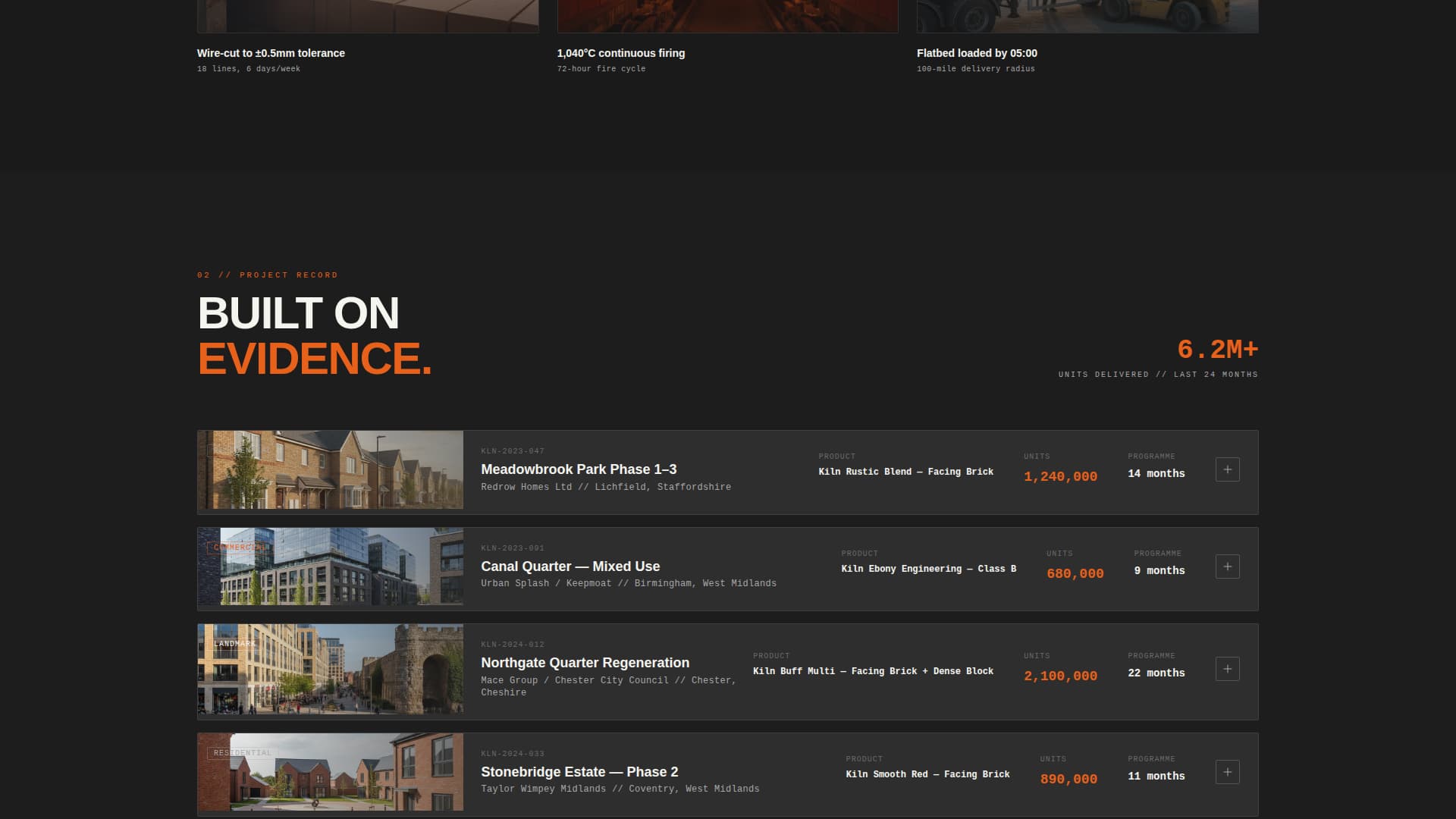This screenshot has height=819, width=1456.
Task: Expand the Stonebridge Estate Phase 2 plus icon
Action: (x=1227, y=772)
